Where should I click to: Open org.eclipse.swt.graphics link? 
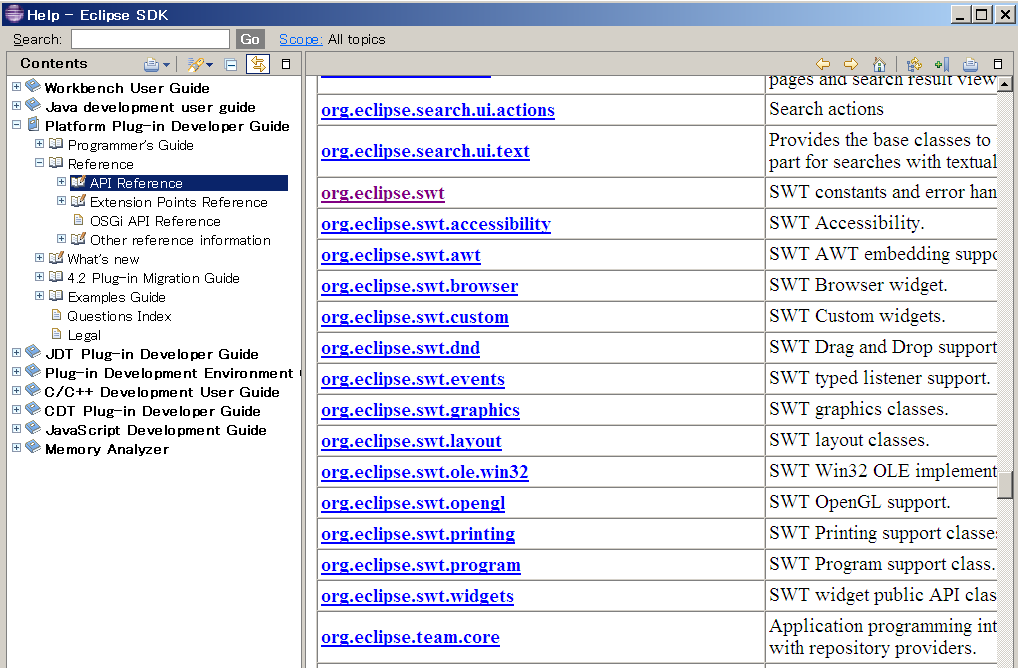pyautogui.click(x=420, y=410)
